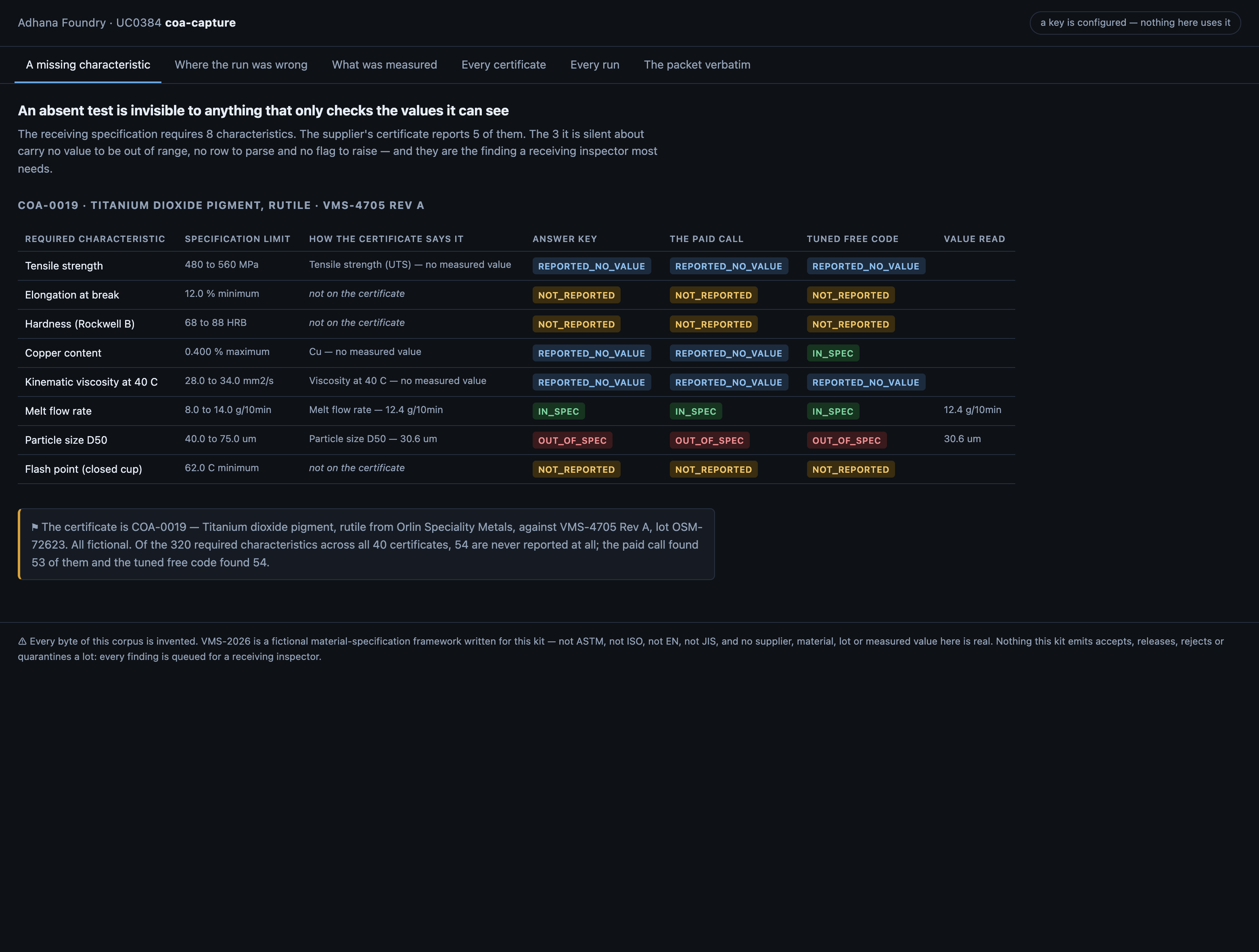Select the Tensile strength row label
Screen dimensions: 1259x952
[64, 266]
